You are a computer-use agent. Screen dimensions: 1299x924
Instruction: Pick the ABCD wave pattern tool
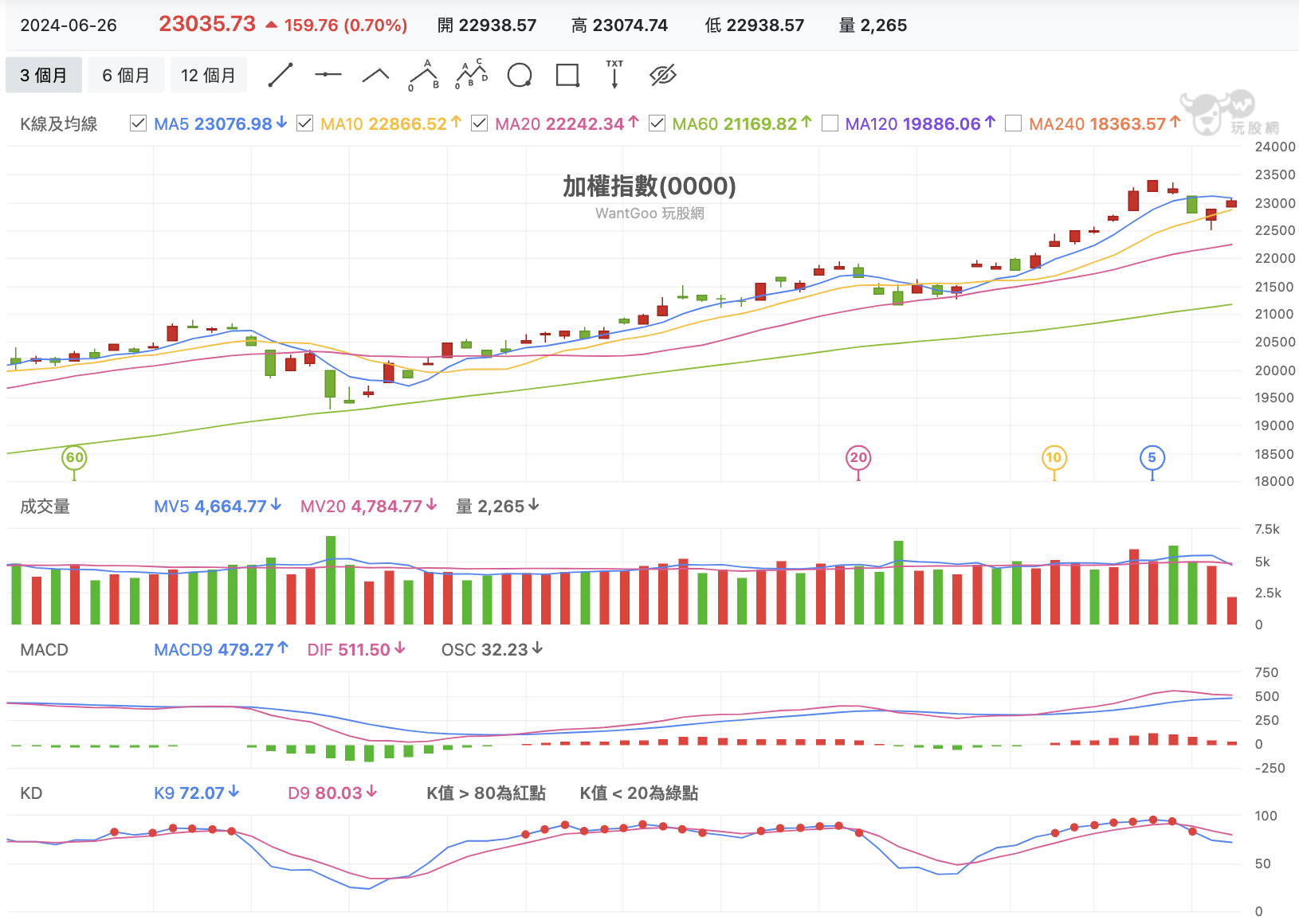click(472, 74)
